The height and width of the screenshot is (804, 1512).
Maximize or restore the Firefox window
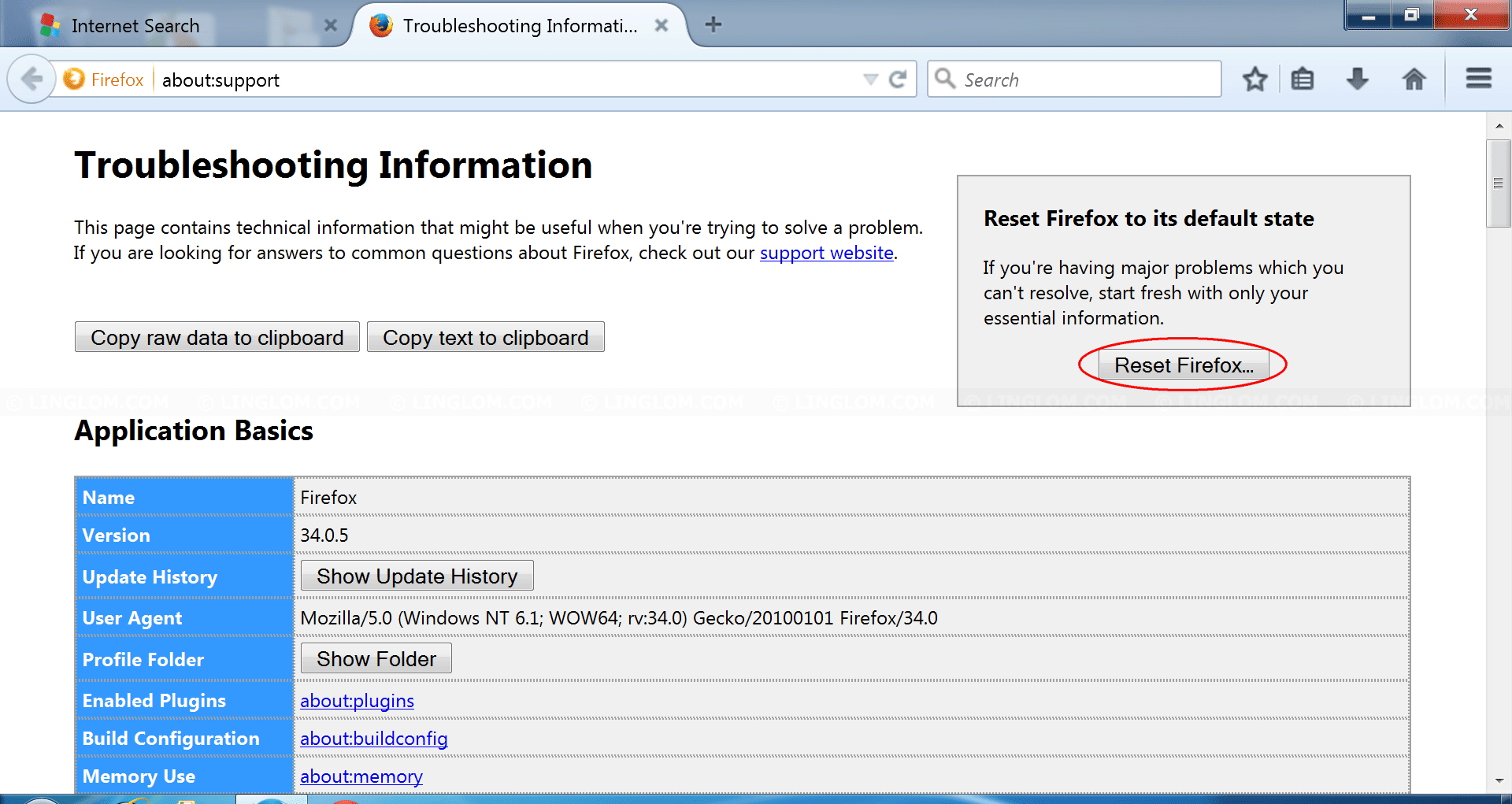click(1412, 16)
